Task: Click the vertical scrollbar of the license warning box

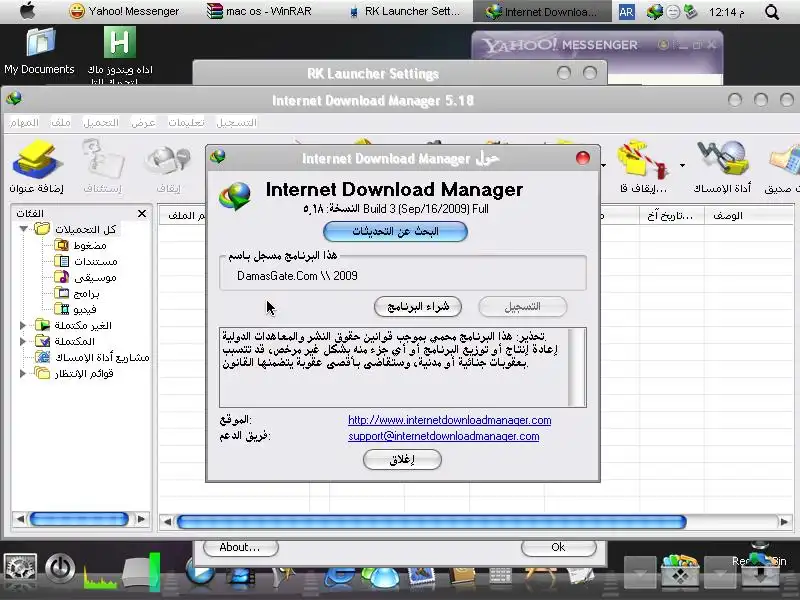Action: (x=577, y=367)
